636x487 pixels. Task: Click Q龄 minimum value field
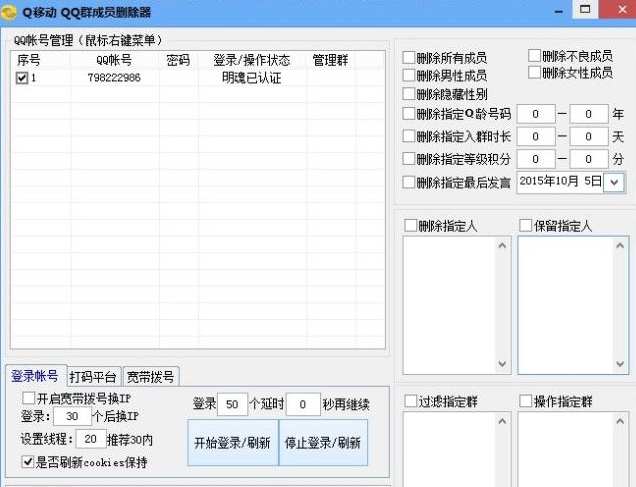click(x=535, y=114)
